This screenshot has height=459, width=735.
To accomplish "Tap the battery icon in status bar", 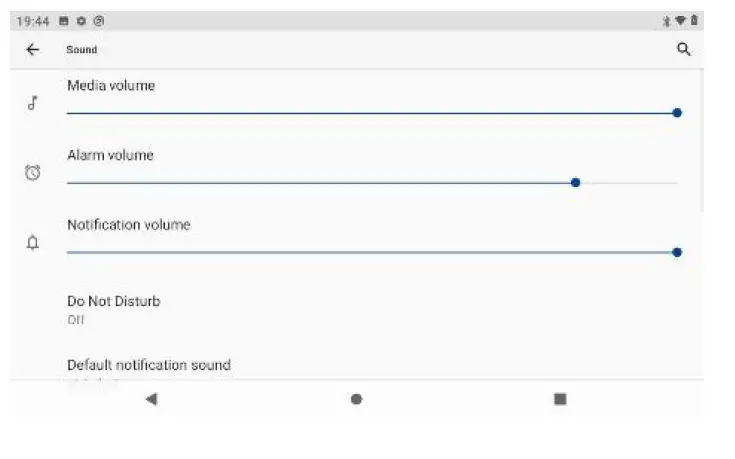I will pyautogui.click(x=694, y=20).
